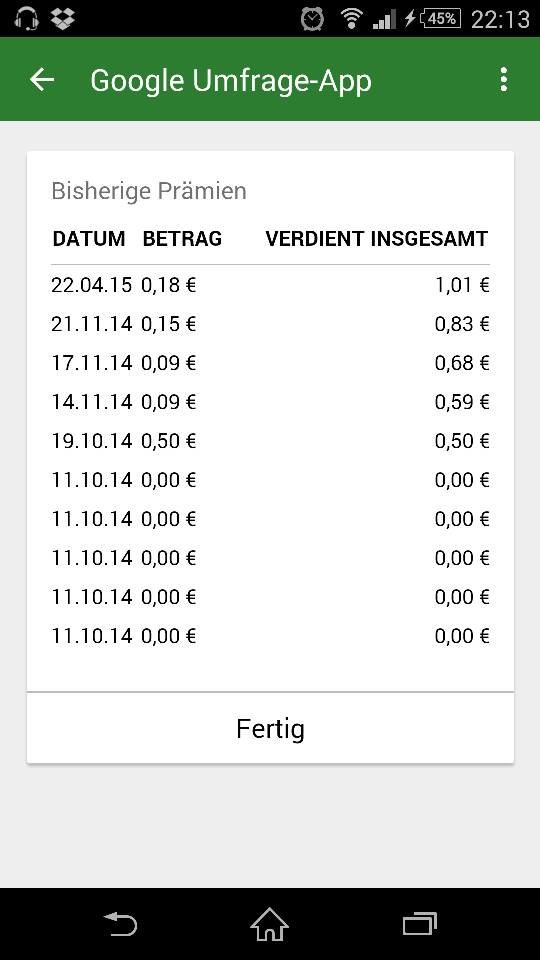Tap the 1,01 € total earned value

pos(462,285)
